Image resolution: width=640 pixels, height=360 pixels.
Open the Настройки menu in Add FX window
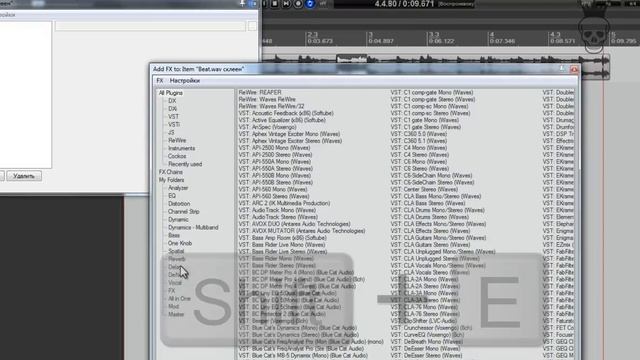(185, 81)
